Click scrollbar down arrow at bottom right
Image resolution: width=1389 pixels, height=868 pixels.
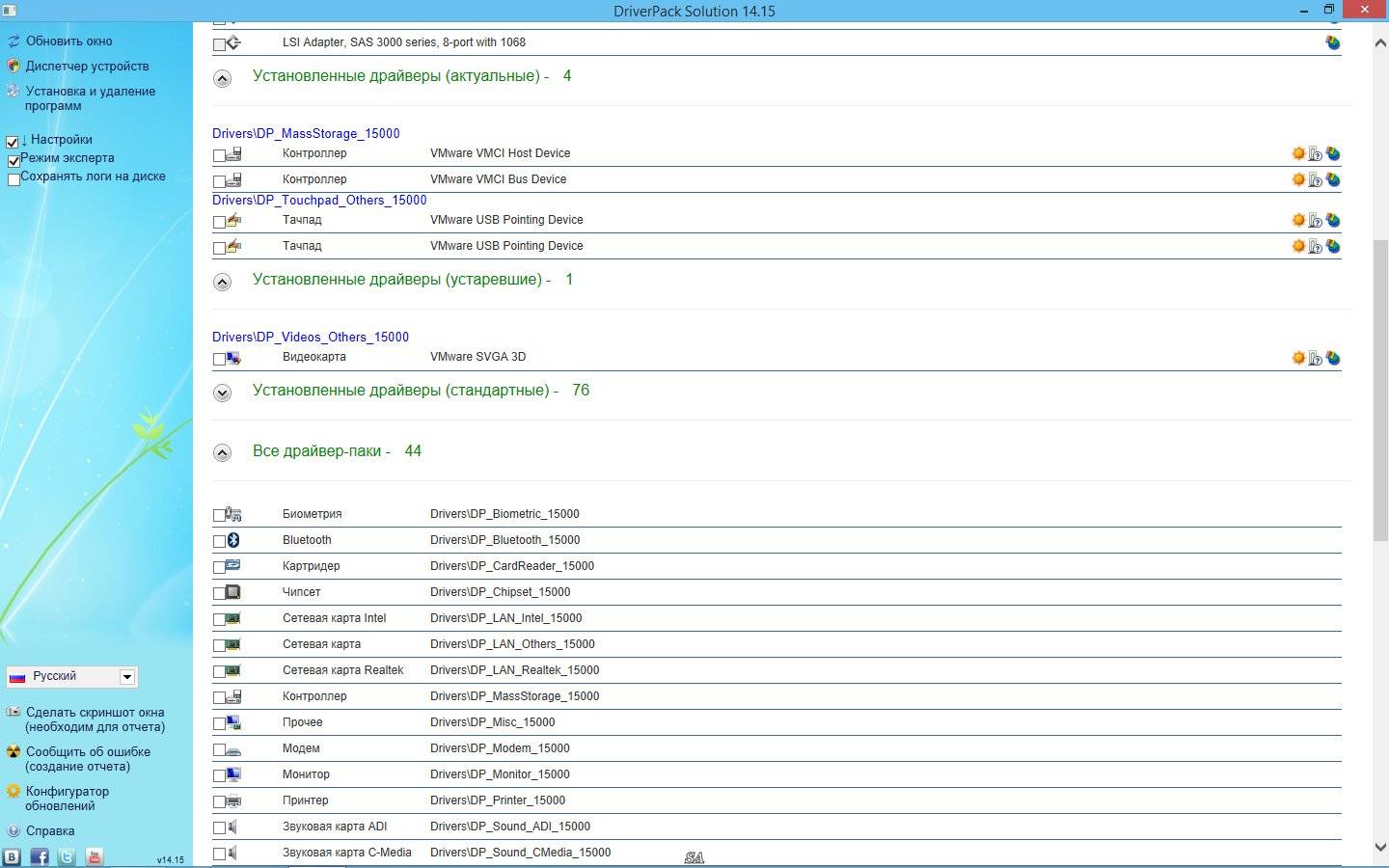1379,847
